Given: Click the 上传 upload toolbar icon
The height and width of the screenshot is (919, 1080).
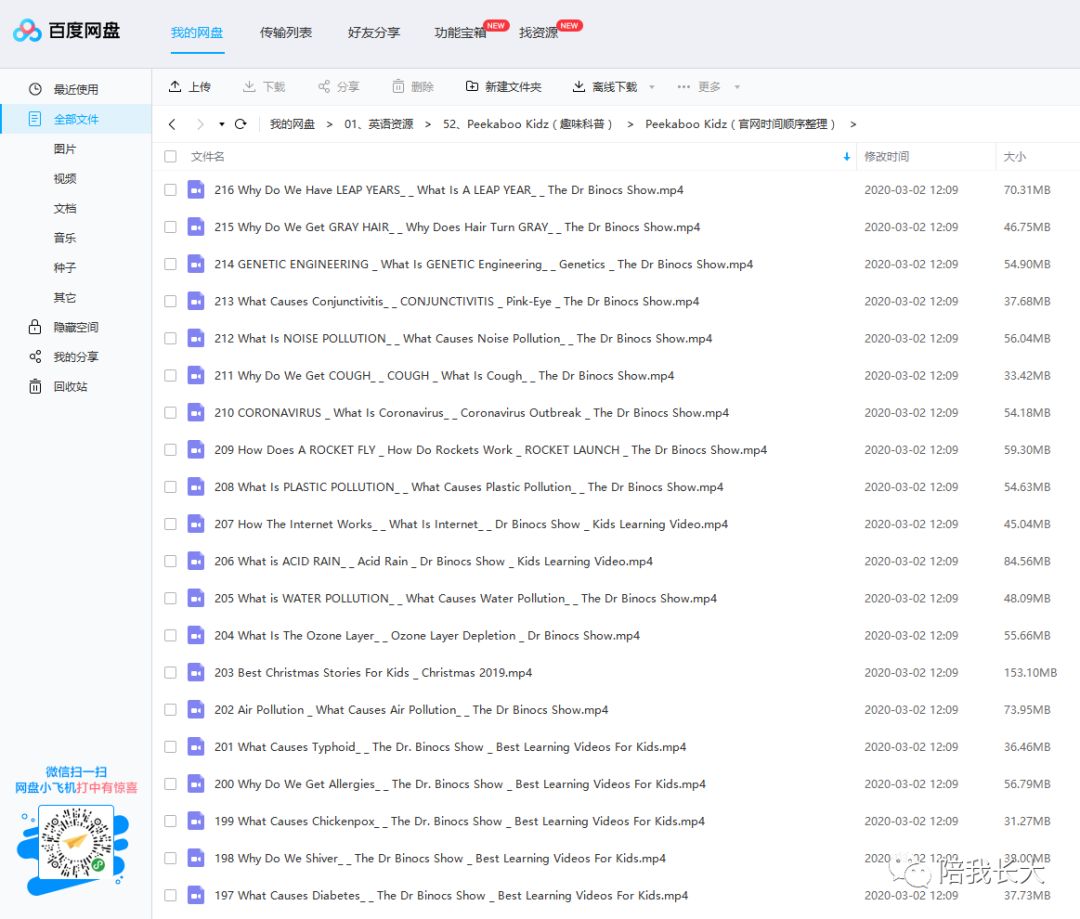Looking at the screenshot, I should pos(175,86).
